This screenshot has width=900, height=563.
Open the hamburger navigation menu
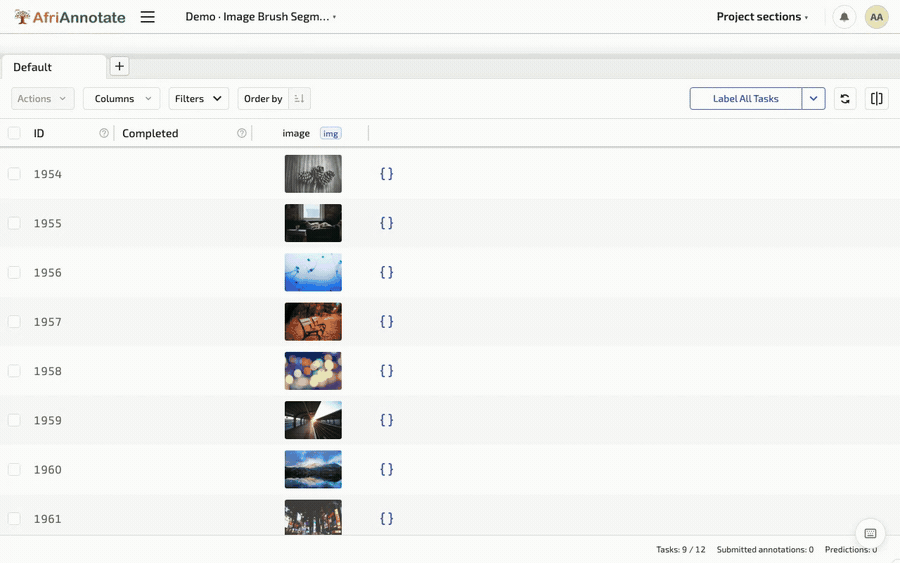tap(148, 17)
